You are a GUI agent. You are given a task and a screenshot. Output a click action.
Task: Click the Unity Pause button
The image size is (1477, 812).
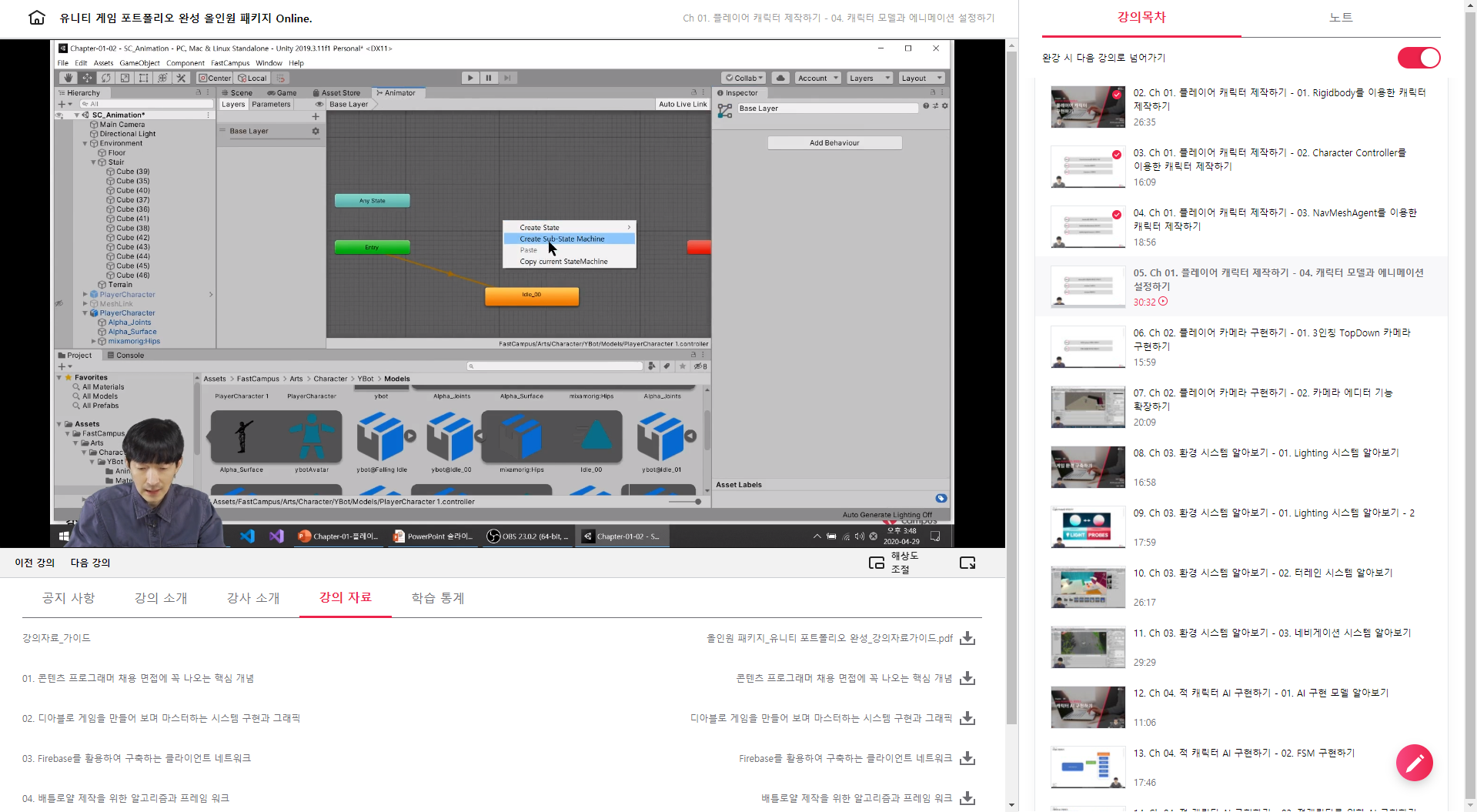(489, 78)
